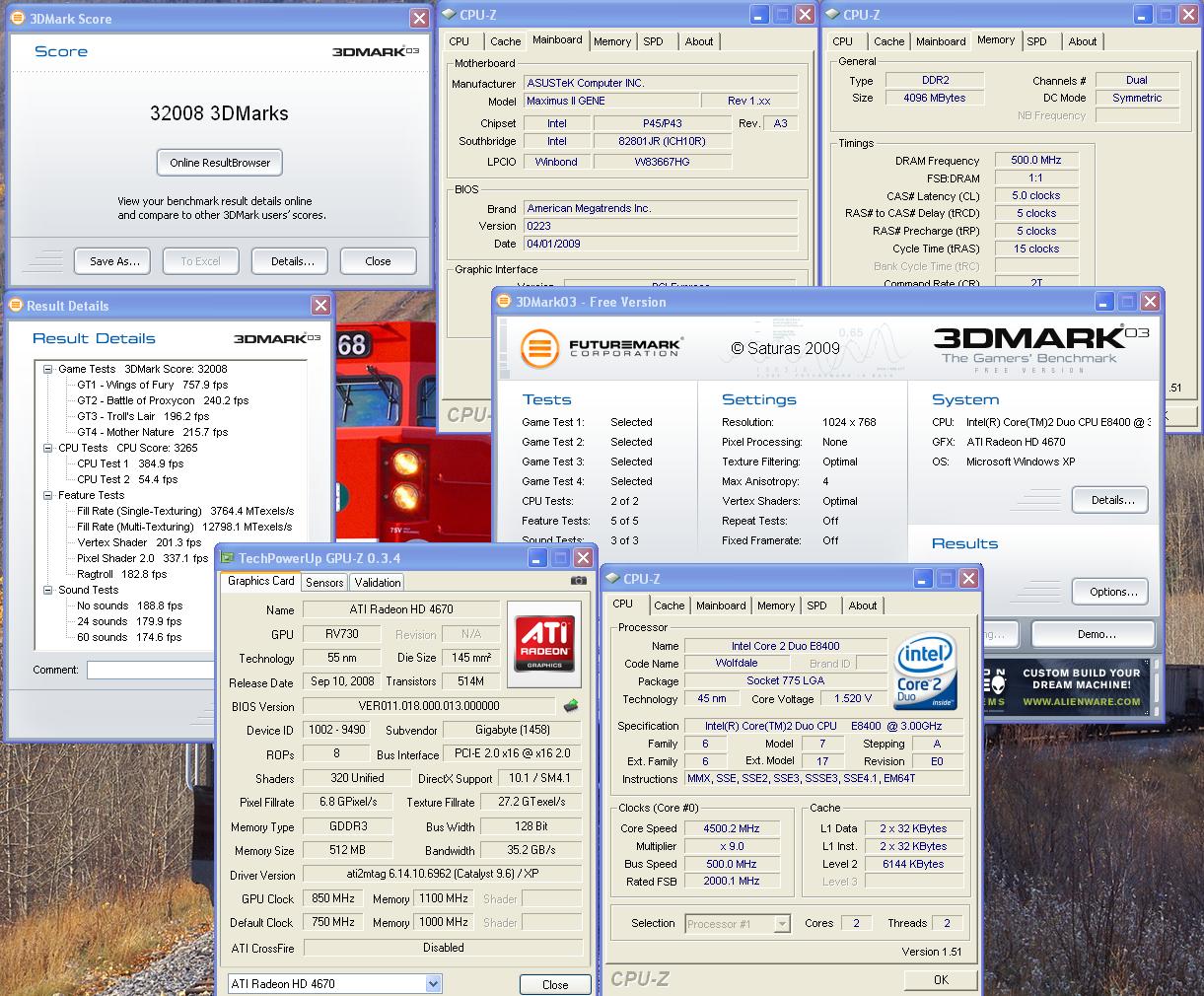The height and width of the screenshot is (996, 1204).
Task: Click the GPU-Z screenshot camera icon
Action: [578, 581]
